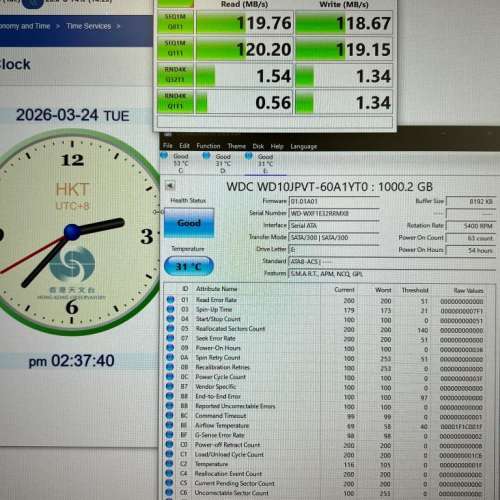Select the drive D: disk tab

[x=218, y=163]
